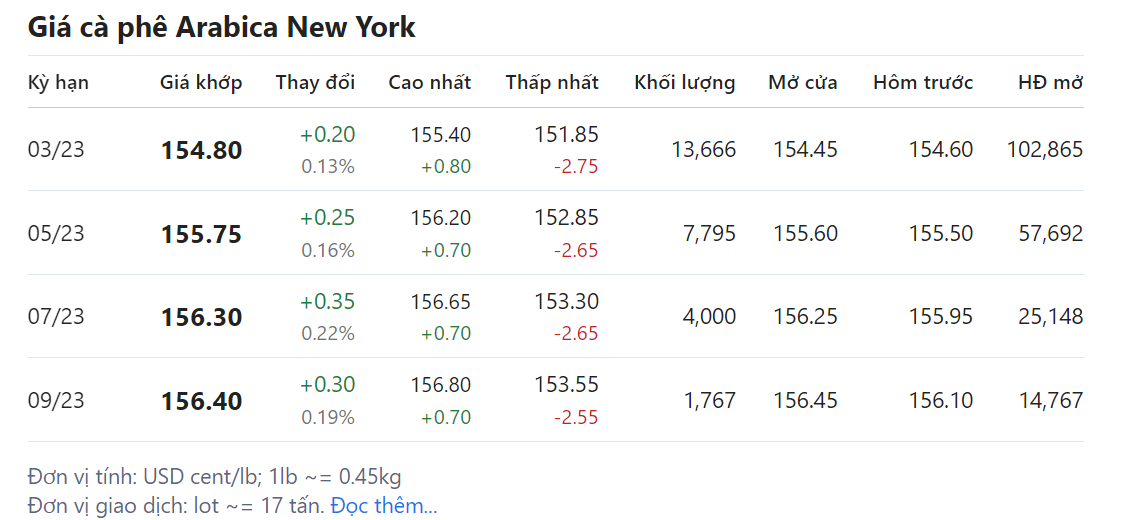This screenshot has width=1128, height=520.
Task: Select the "Thấp nhất" column header
Action: [552, 82]
